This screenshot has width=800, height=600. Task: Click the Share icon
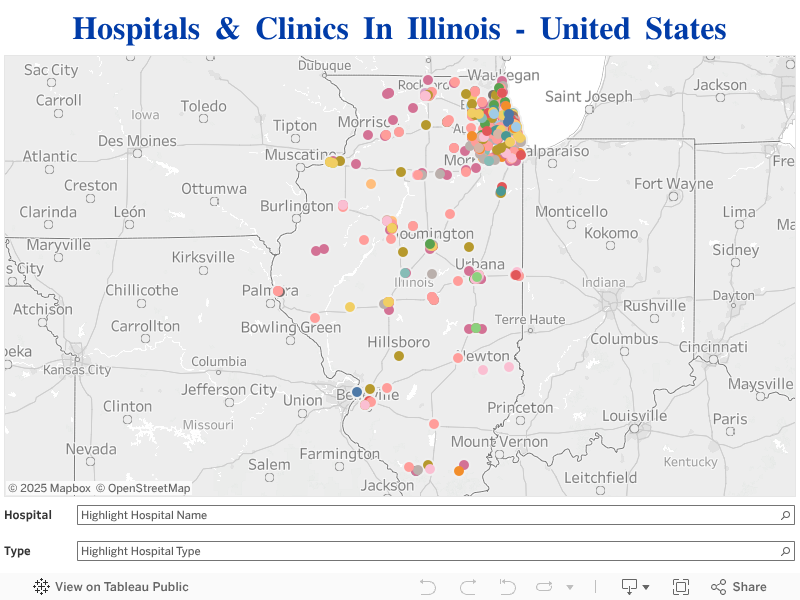[x=718, y=587]
